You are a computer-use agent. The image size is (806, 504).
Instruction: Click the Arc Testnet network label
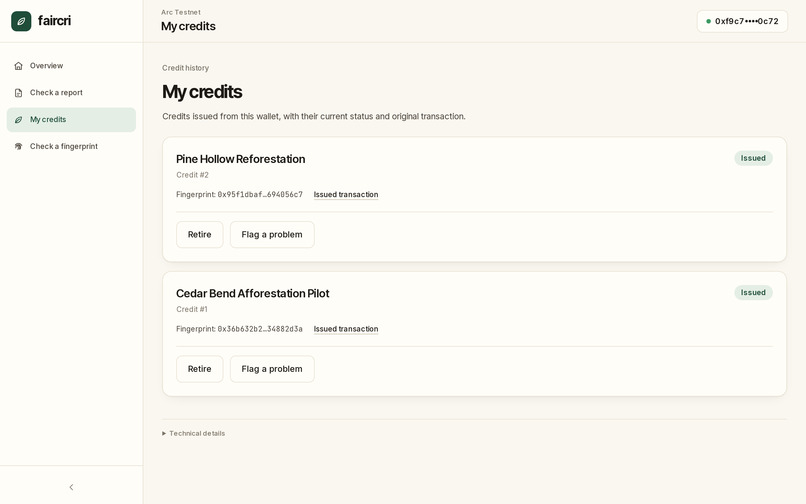[x=181, y=12]
